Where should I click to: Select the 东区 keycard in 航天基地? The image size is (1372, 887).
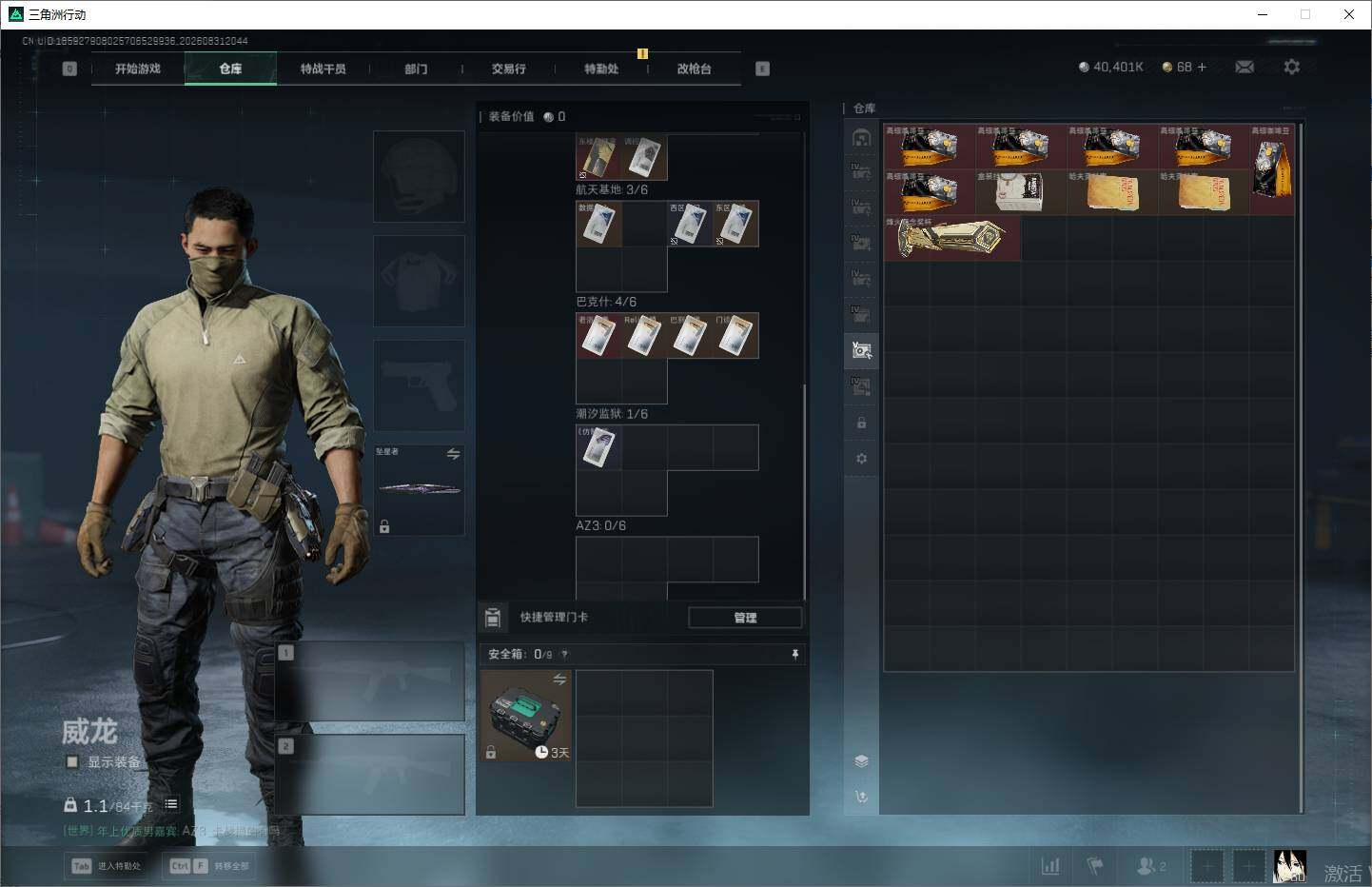click(x=735, y=224)
